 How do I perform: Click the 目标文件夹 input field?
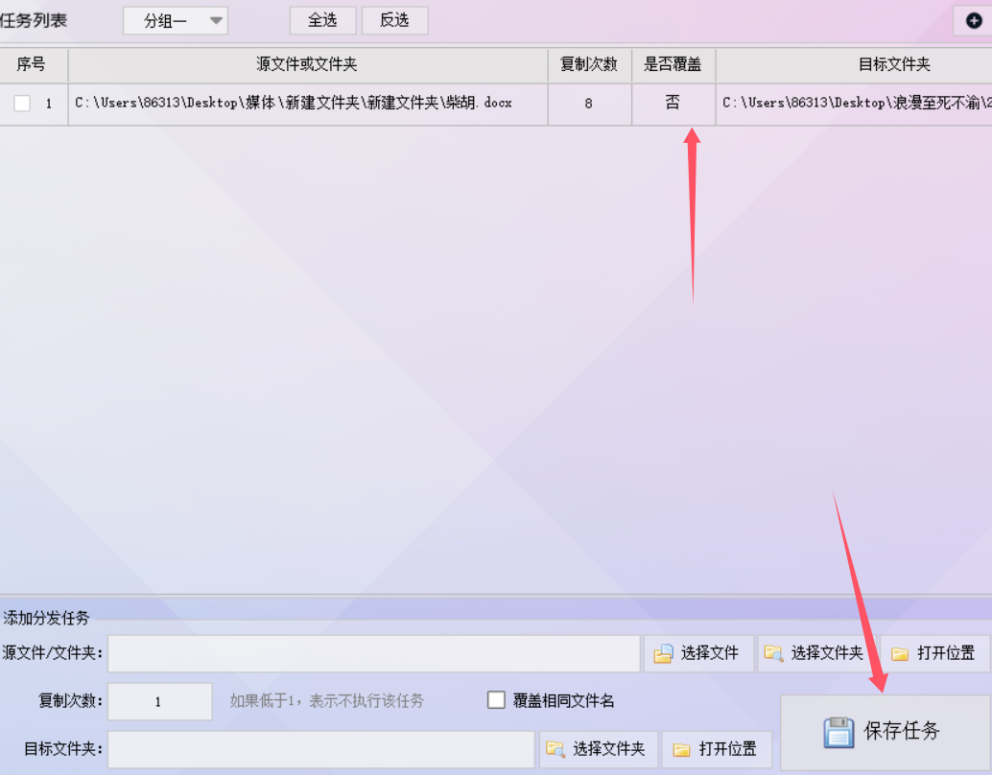tap(321, 749)
